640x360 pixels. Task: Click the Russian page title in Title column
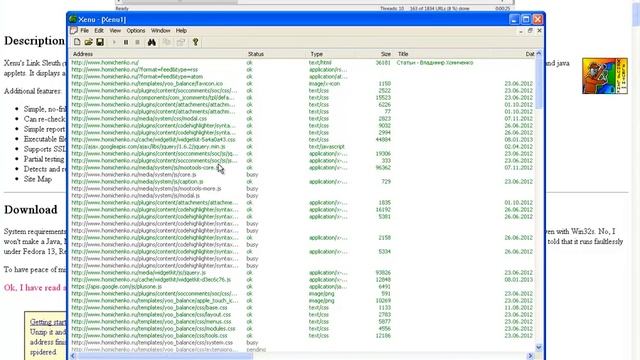click(435, 63)
